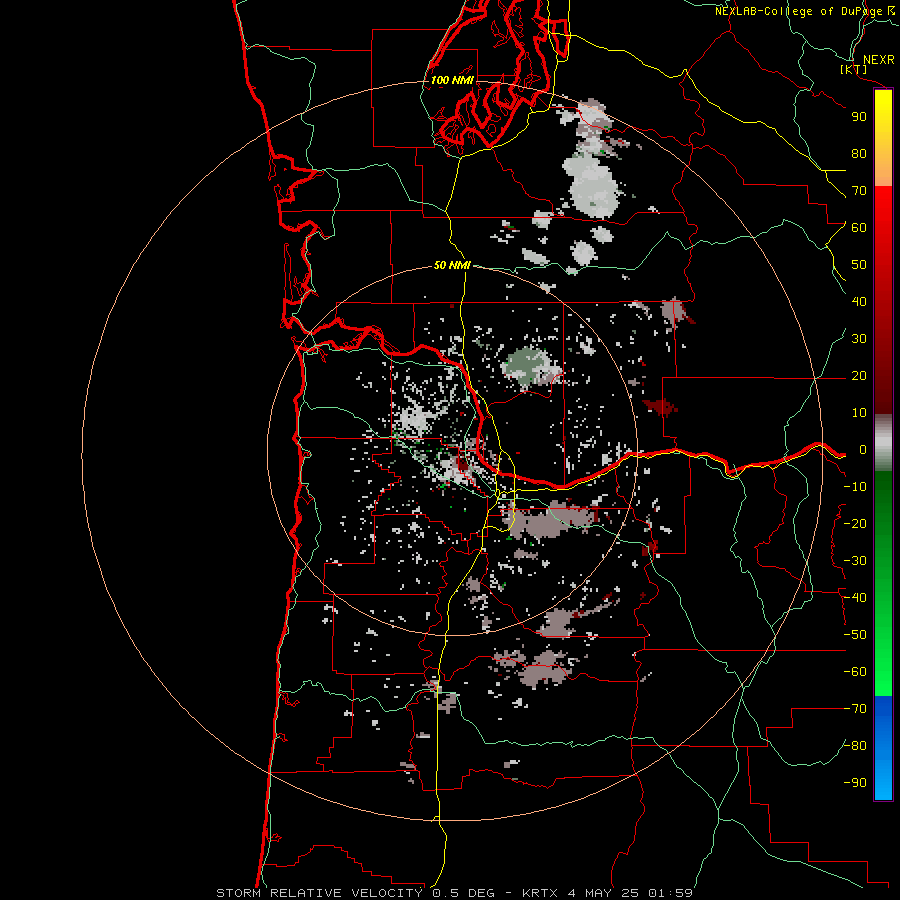Viewport: 900px width, 900px height.
Task: Click the -70 scale value
Action: pos(855,709)
